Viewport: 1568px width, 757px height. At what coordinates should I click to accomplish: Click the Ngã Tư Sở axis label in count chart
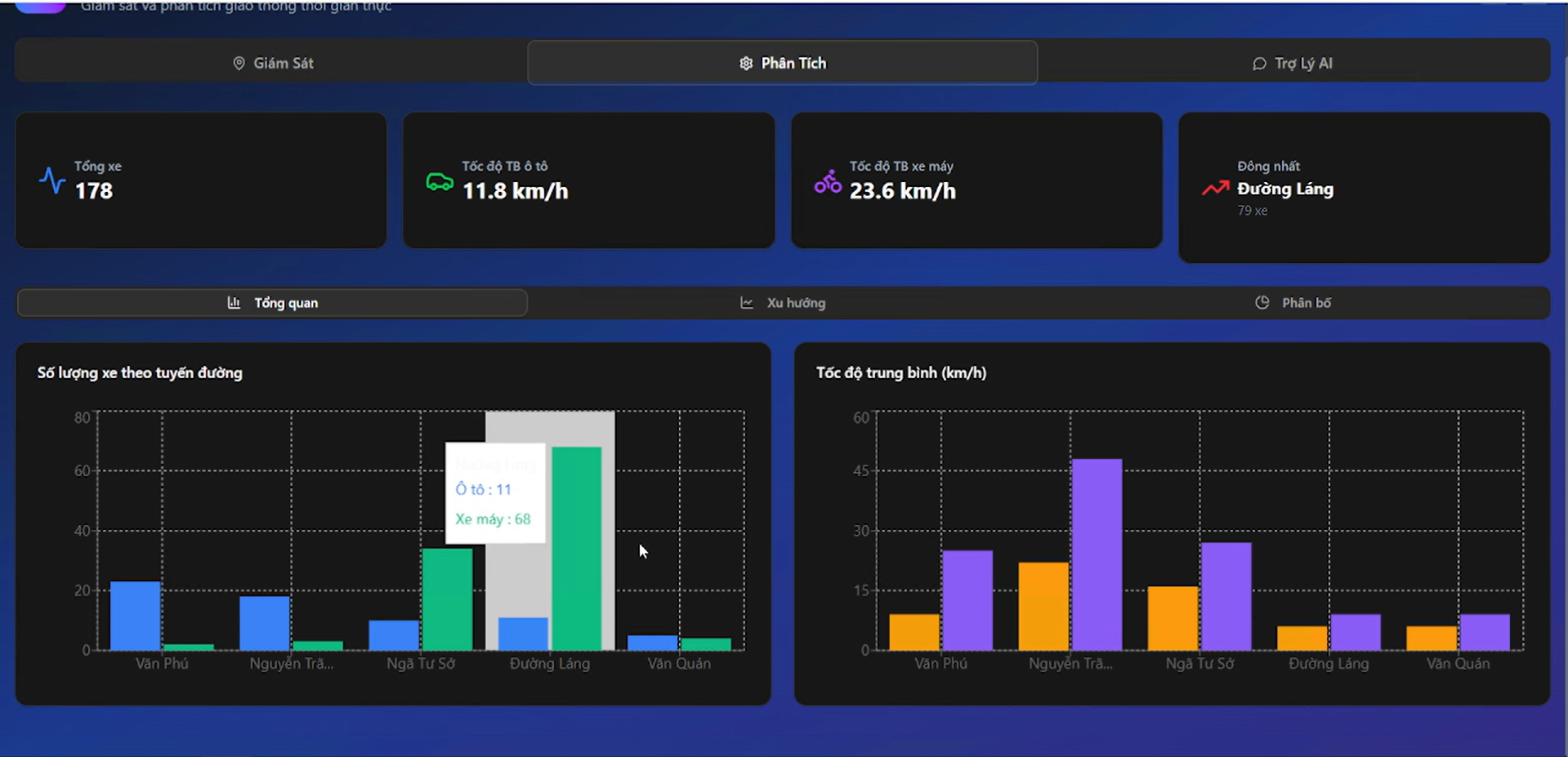[421, 664]
